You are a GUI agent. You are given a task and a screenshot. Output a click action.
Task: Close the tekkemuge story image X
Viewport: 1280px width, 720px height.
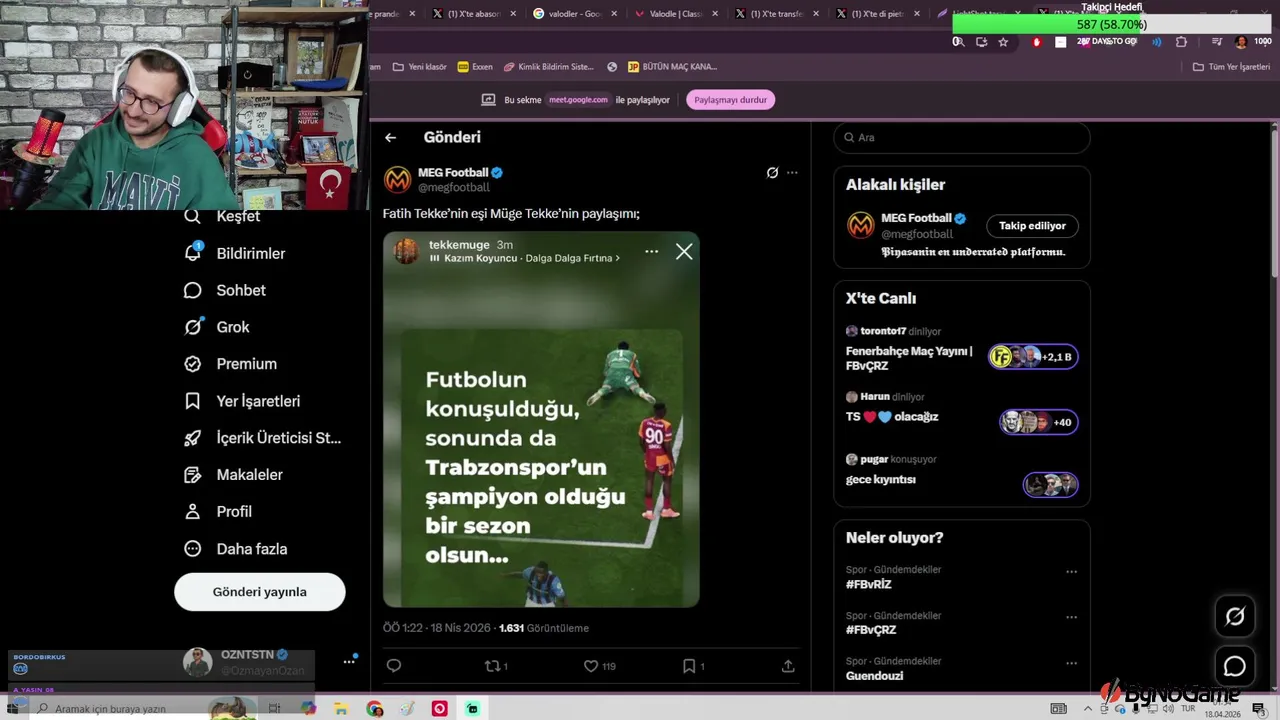[684, 252]
